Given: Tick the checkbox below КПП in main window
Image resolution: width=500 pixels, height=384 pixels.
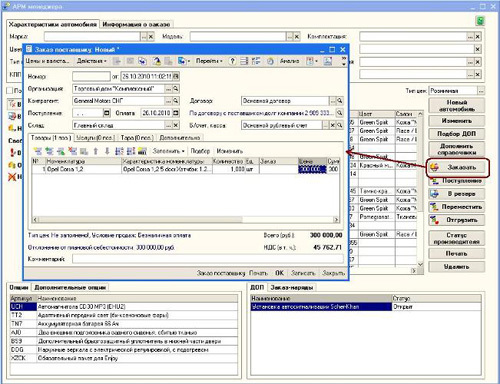Looking at the screenshot, I should point(10,90).
